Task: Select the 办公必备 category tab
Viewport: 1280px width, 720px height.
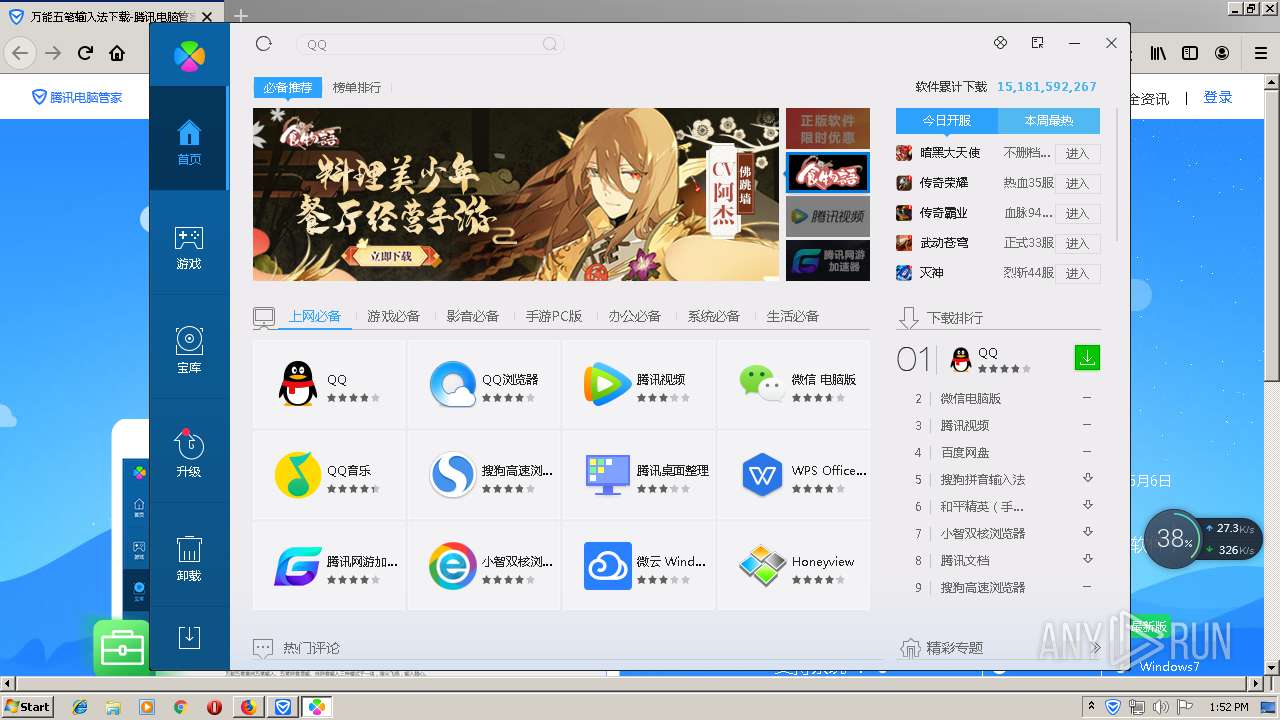Action: pyautogui.click(x=634, y=316)
